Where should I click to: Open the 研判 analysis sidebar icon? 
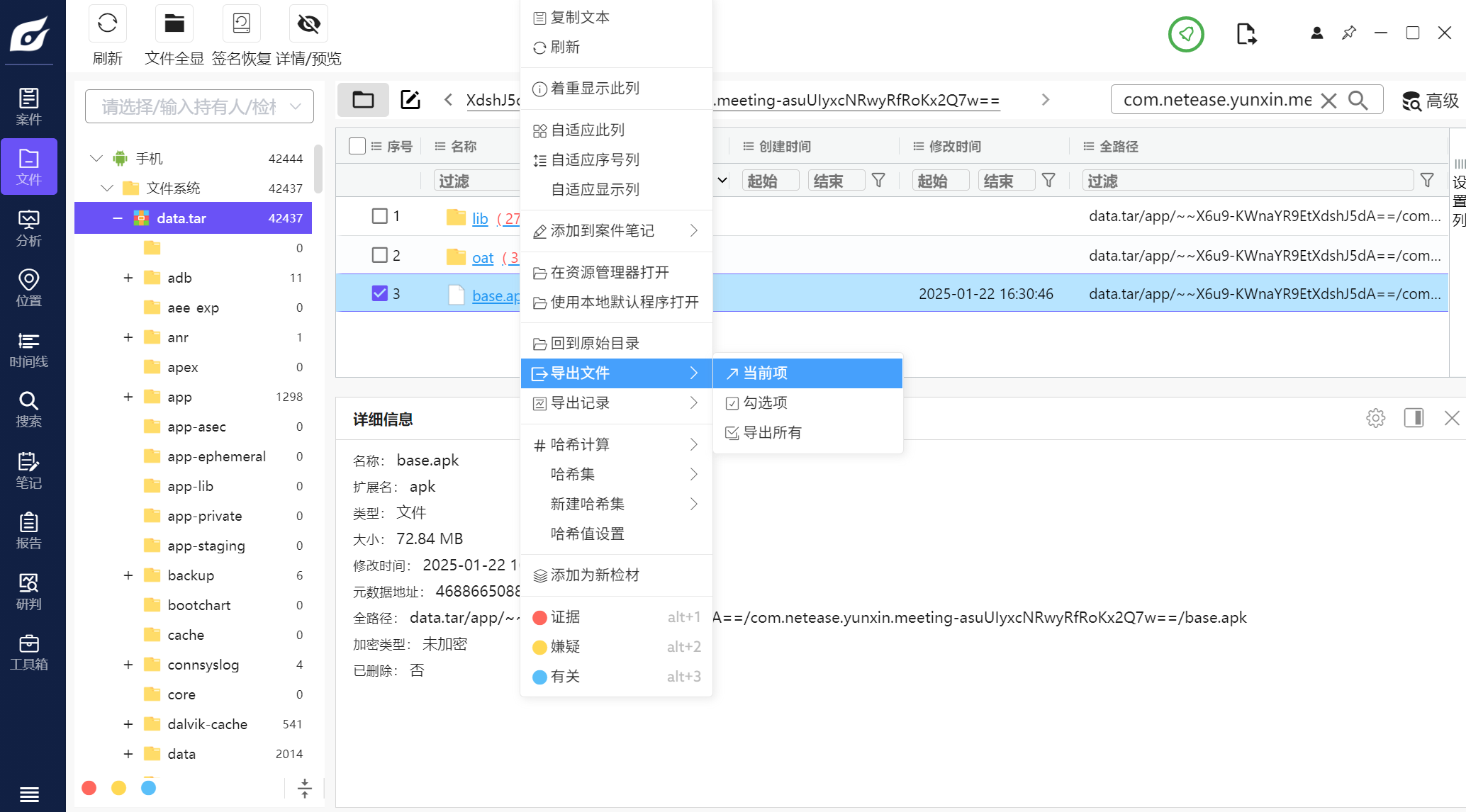point(28,592)
